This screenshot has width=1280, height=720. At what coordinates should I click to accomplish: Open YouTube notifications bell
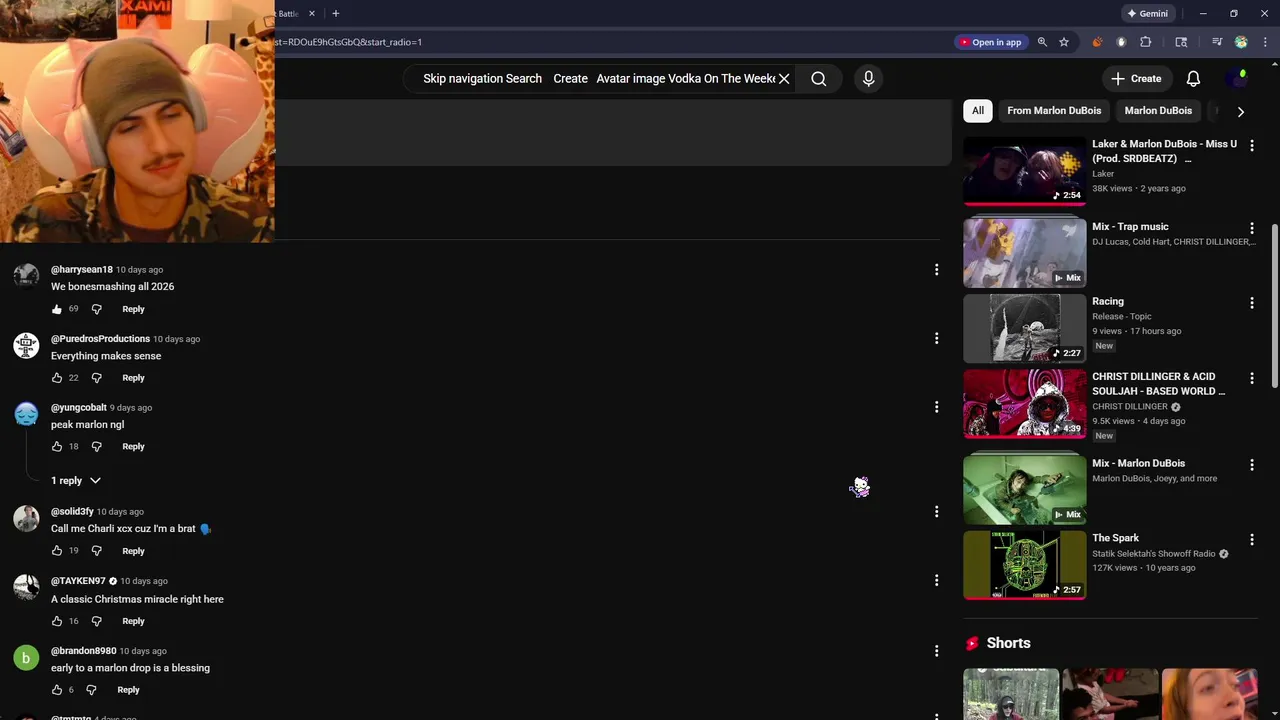pyautogui.click(x=1193, y=79)
